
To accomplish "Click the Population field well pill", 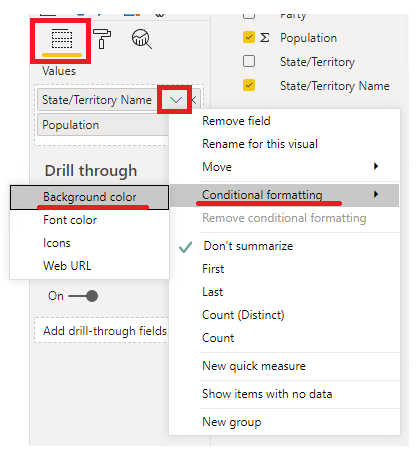I will (103, 125).
